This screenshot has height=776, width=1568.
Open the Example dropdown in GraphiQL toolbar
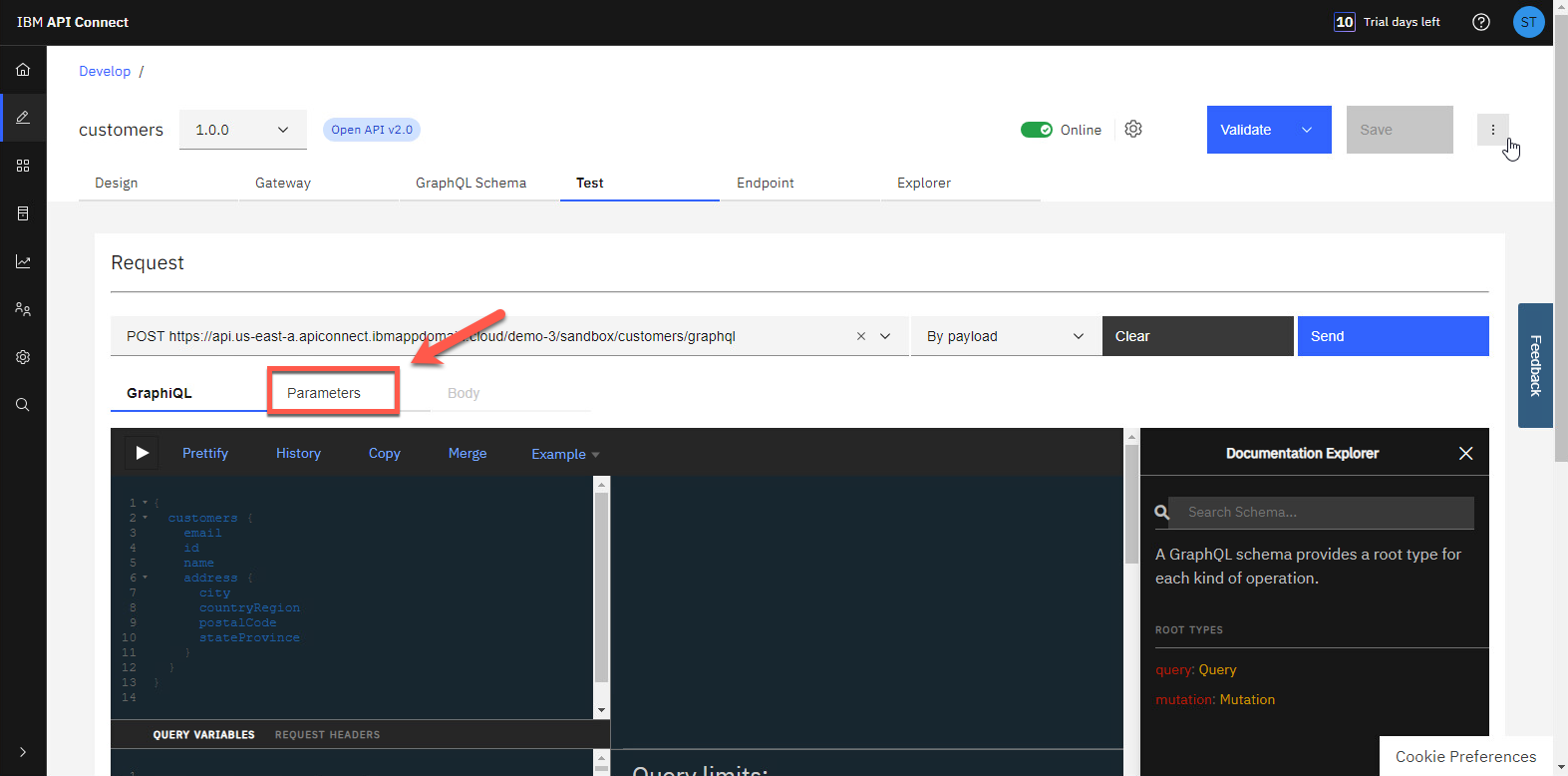(x=565, y=454)
